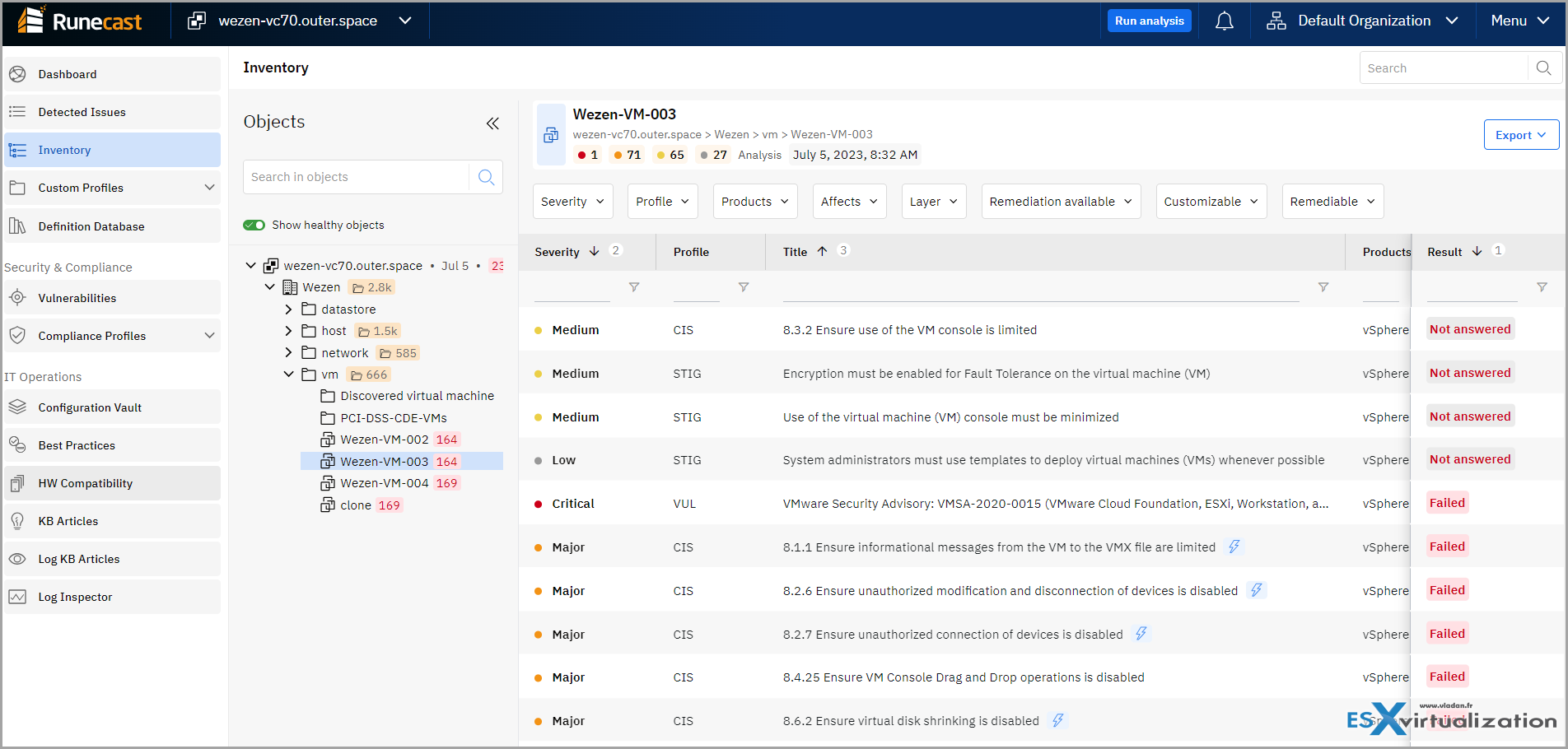Image resolution: width=1568 pixels, height=749 pixels.
Task: Open the Default Organization dropdown
Action: click(x=1363, y=21)
